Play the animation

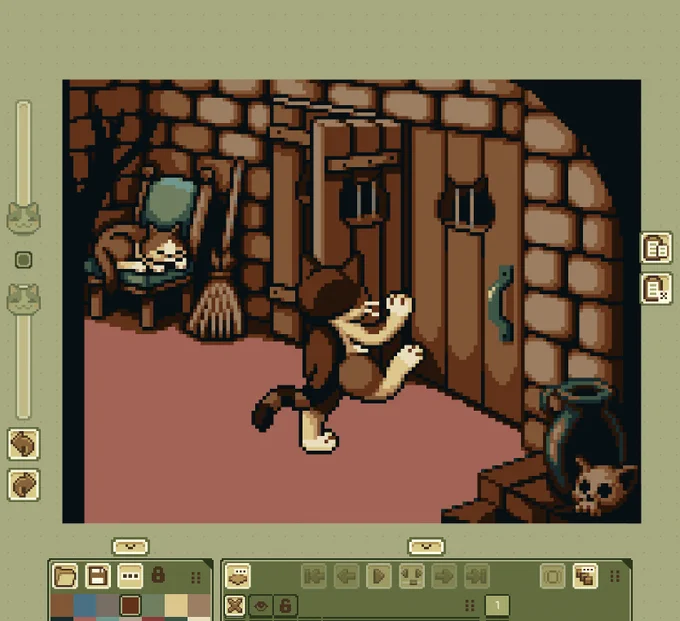point(379,576)
